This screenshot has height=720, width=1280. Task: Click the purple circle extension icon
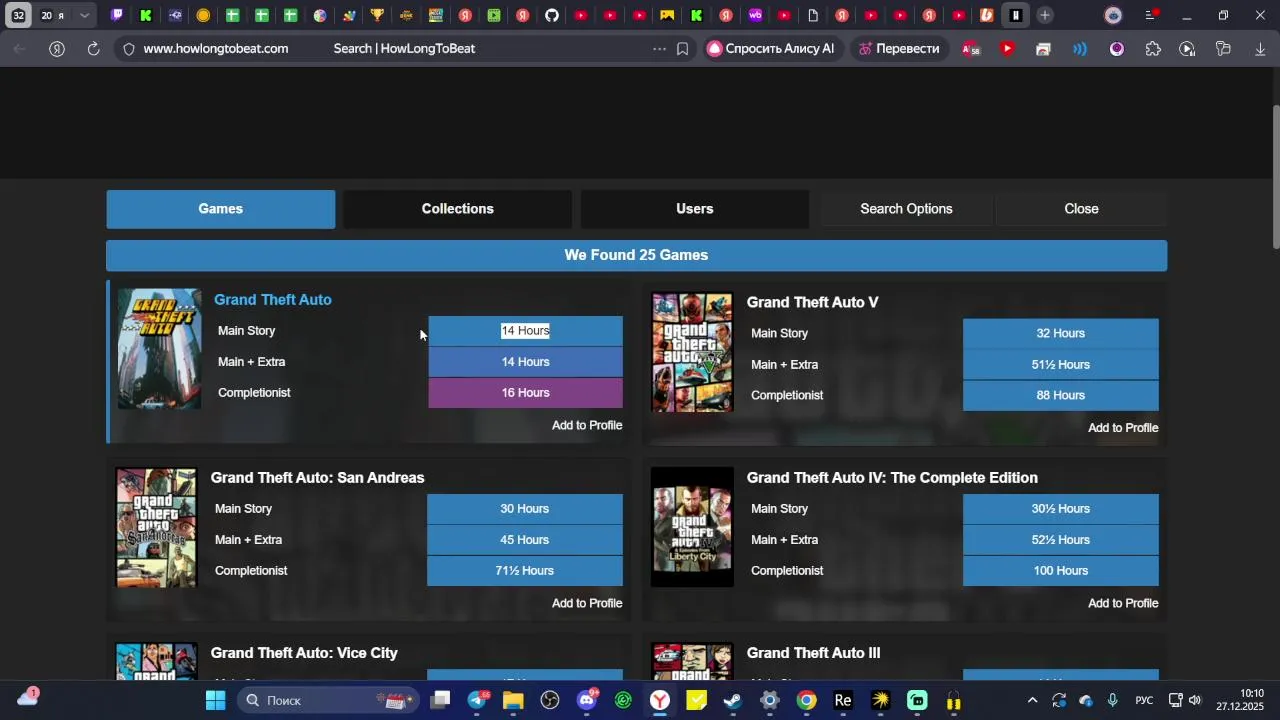(x=1117, y=48)
